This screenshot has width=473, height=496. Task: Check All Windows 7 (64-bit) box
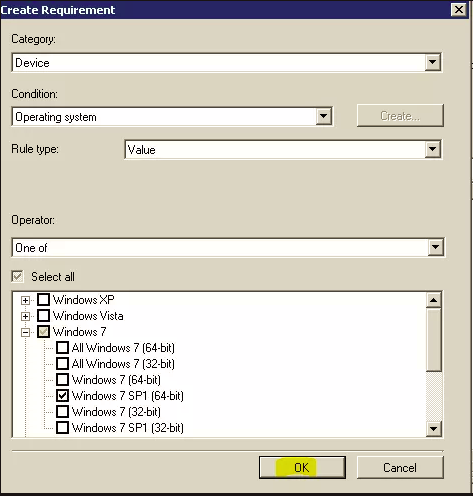coord(62,347)
